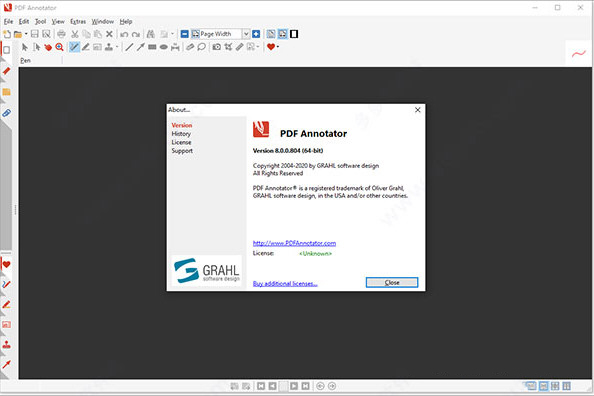Go to next page button in status bar
The width and height of the screenshot is (594, 396).
coord(294,386)
